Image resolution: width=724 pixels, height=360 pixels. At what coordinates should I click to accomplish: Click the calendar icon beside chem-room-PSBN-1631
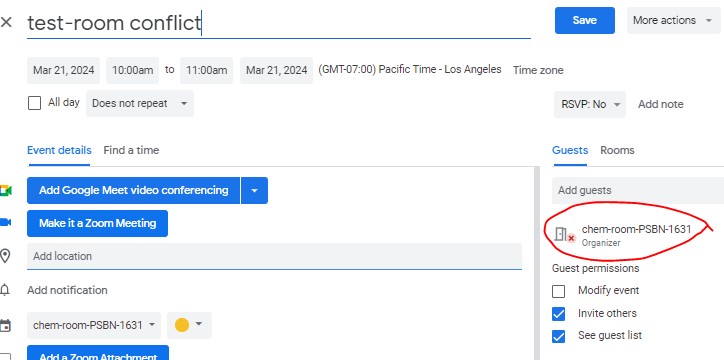(5, 325)
